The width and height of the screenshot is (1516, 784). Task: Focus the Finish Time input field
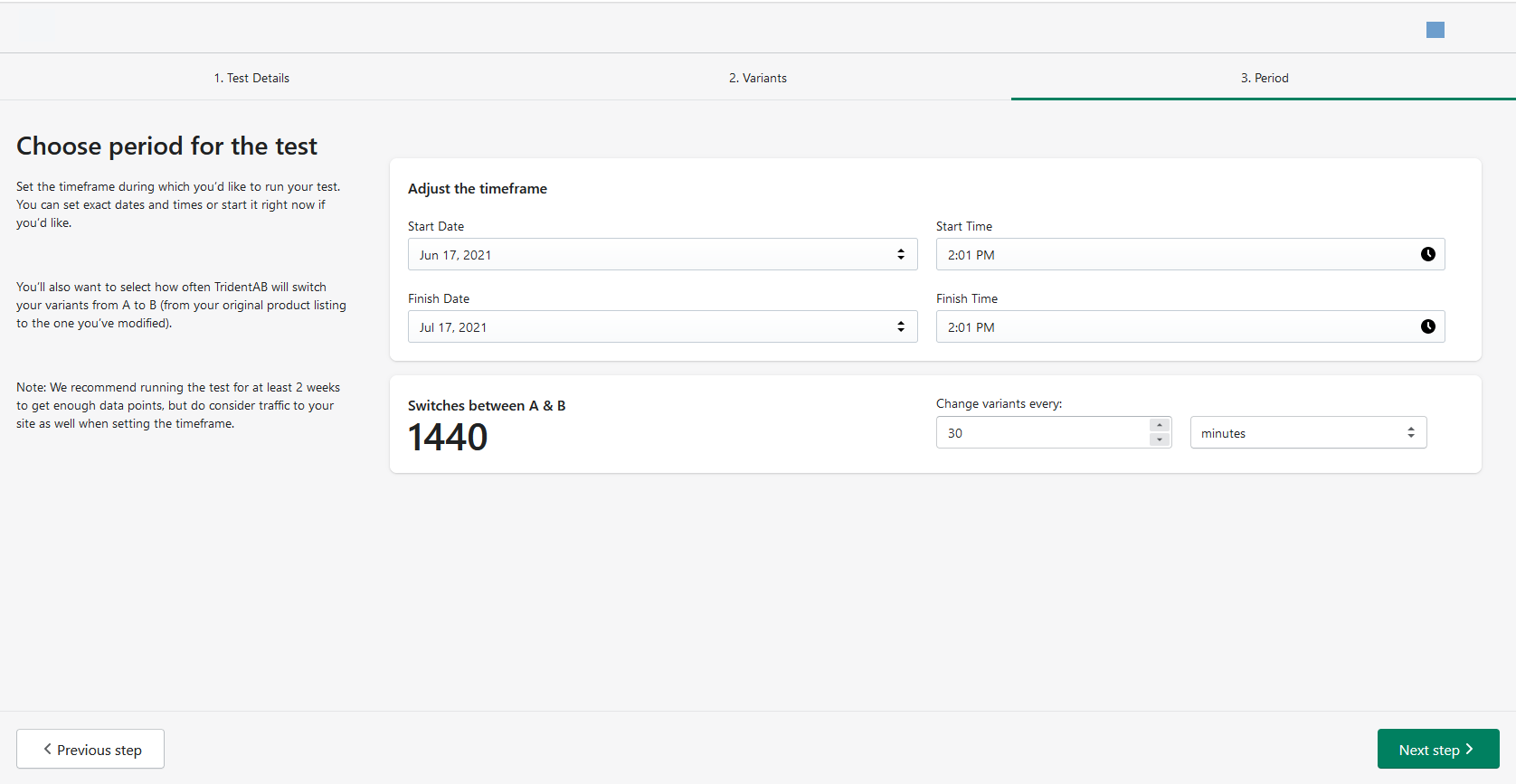(x=1176, y=326)
